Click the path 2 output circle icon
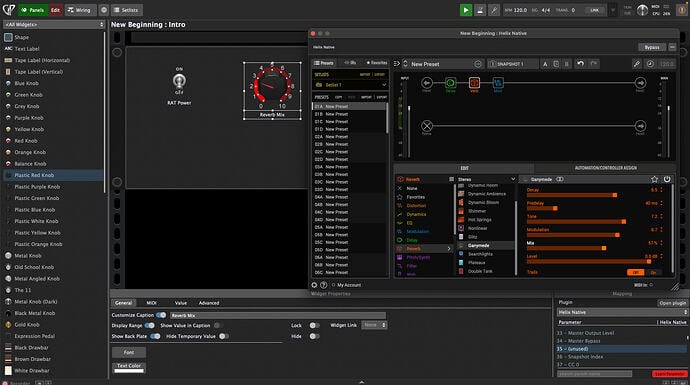 coord(640,126)
